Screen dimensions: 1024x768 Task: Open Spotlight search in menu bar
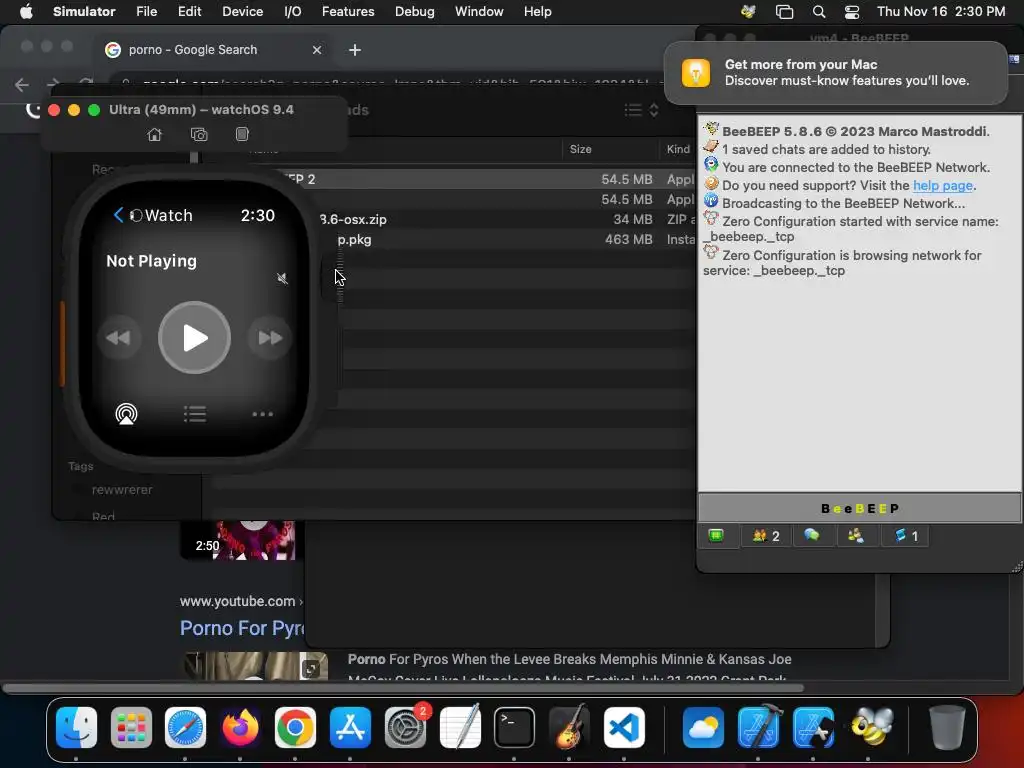819,12
